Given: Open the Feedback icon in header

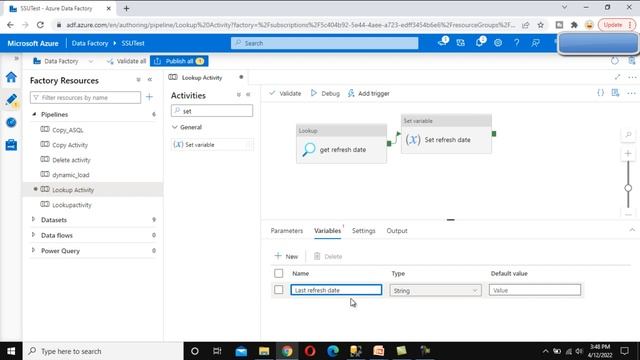Looking at the screenshot, I should coord(536,42).
